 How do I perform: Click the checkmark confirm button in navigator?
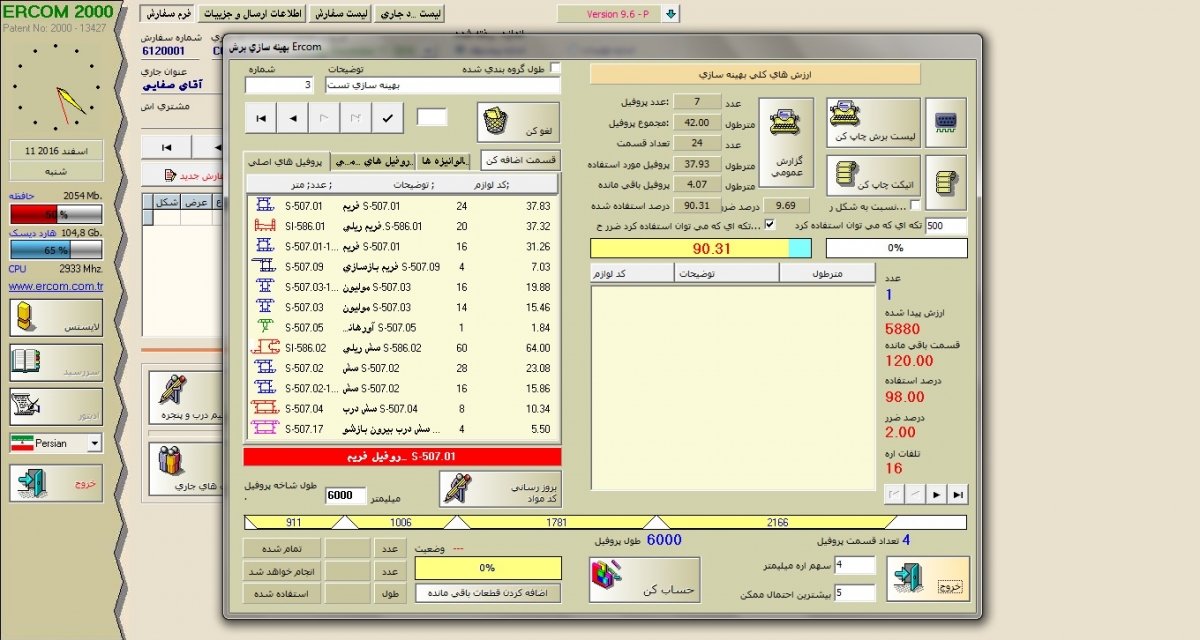(387, 118)
